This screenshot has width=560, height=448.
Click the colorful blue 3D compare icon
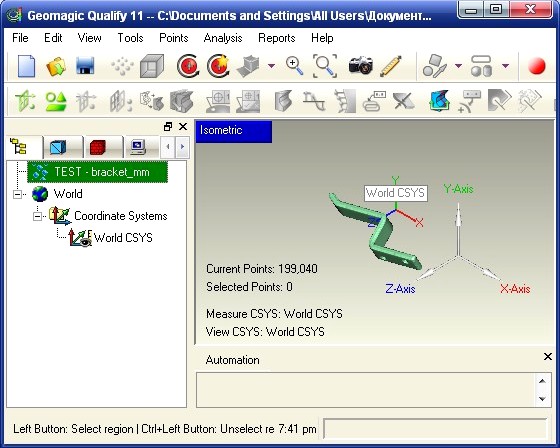click(x=440, y=101)
